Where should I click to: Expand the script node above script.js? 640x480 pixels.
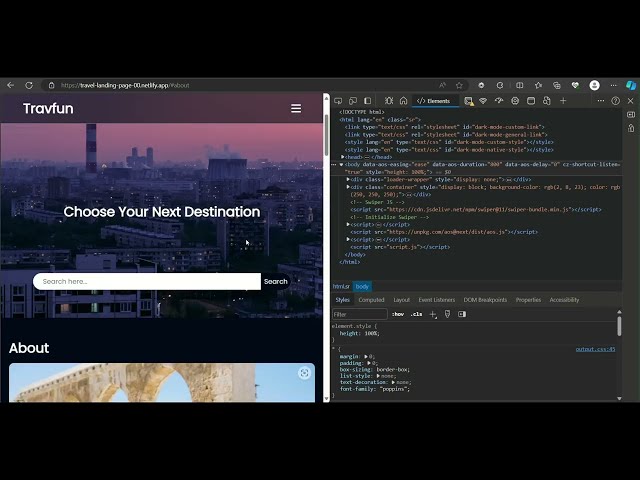pos(348,240)
